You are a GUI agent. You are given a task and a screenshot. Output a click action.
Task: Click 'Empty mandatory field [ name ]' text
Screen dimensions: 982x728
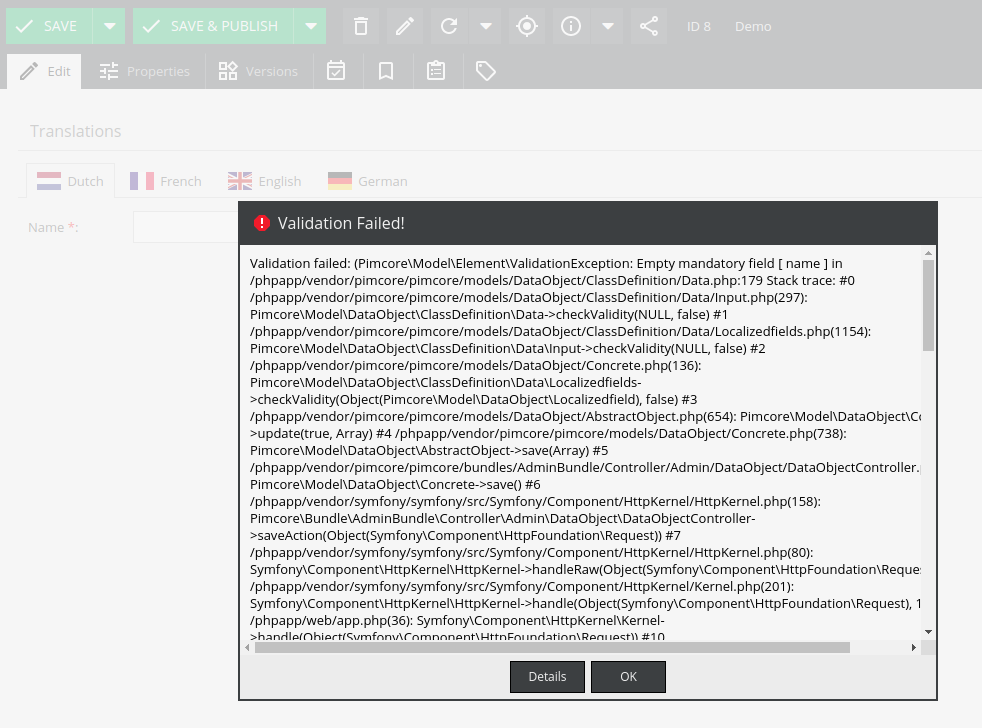click(732, 263)
